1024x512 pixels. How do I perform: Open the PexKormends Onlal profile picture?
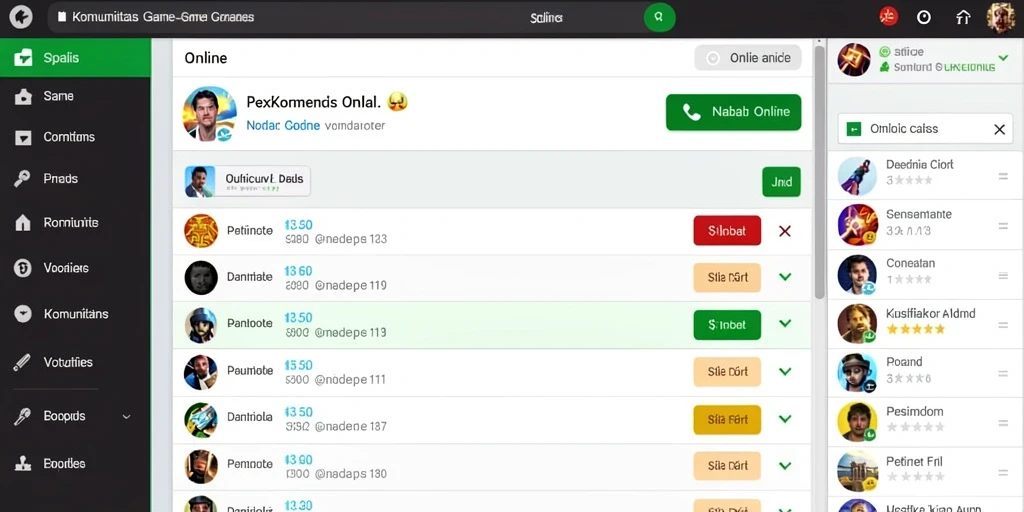[210, 114]
